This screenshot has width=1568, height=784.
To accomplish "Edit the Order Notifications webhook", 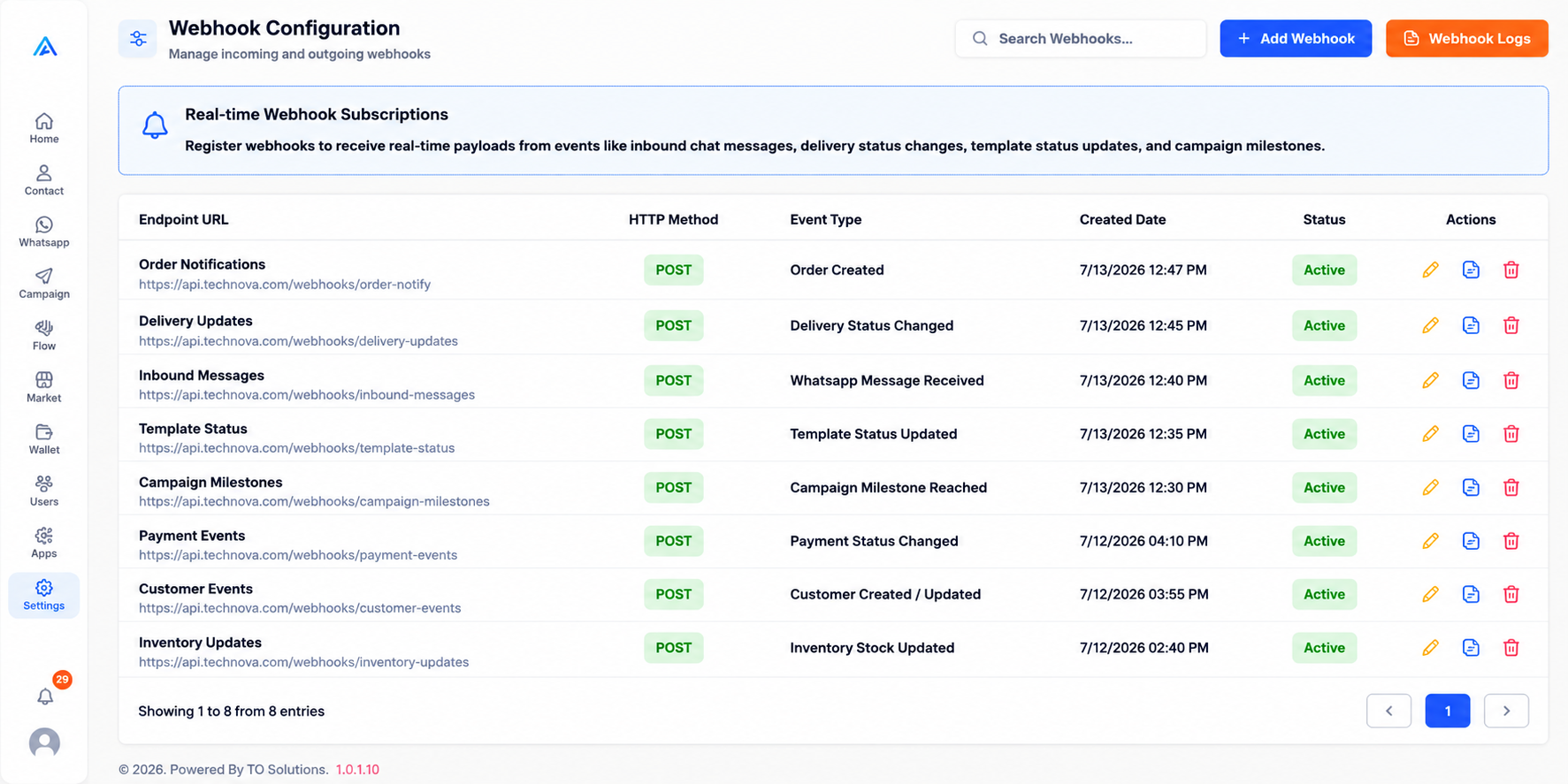I will [x=1430, y=270].
